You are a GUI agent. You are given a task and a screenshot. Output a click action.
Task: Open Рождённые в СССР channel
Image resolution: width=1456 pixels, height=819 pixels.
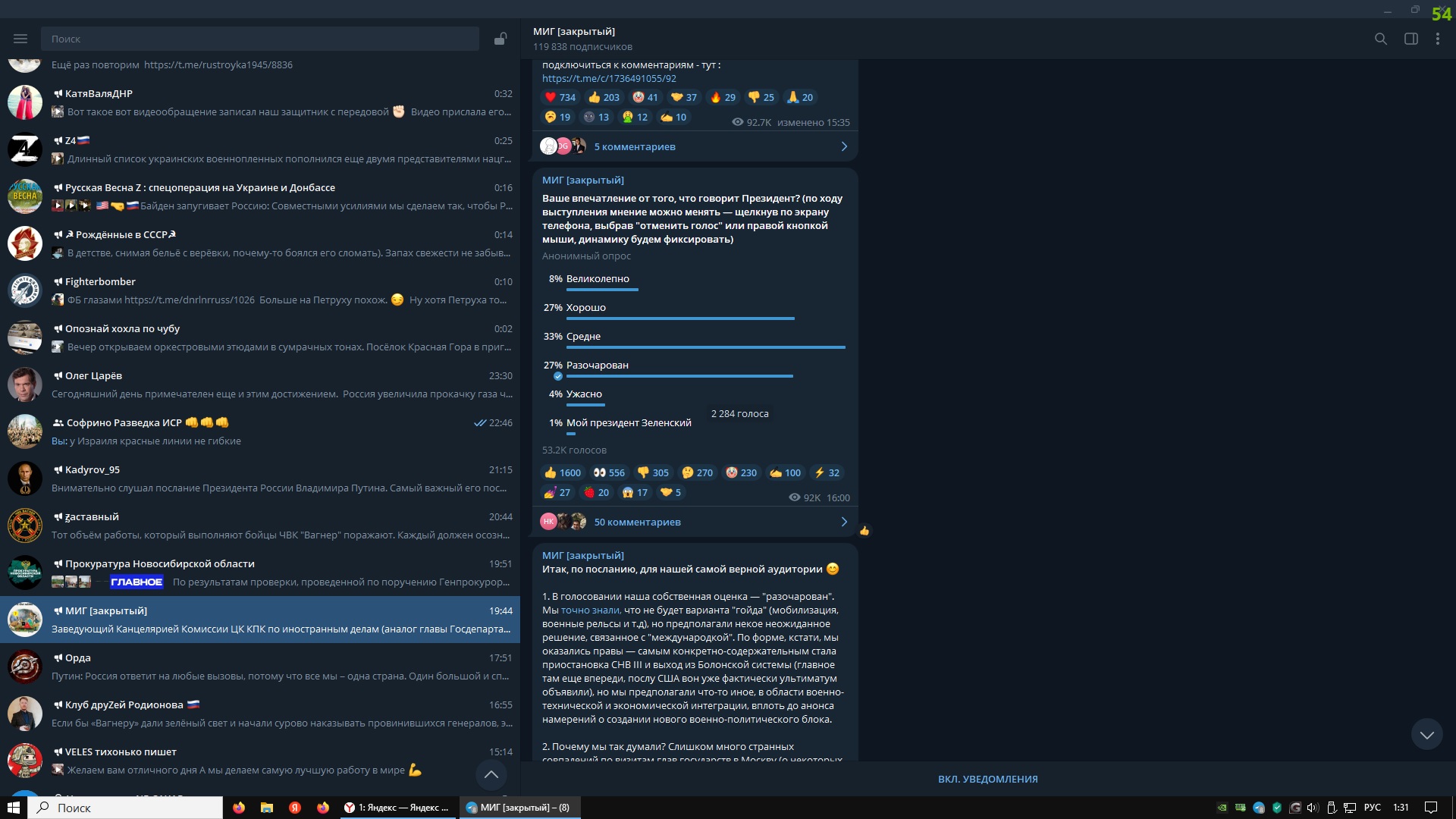[x=260, y=243]
